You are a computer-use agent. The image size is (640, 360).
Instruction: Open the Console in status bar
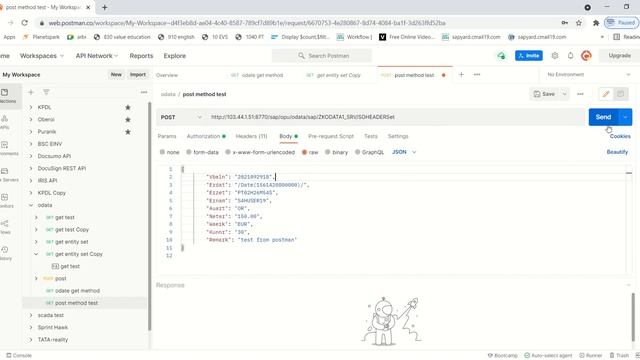pyautogui.click(x=19, y=356)
